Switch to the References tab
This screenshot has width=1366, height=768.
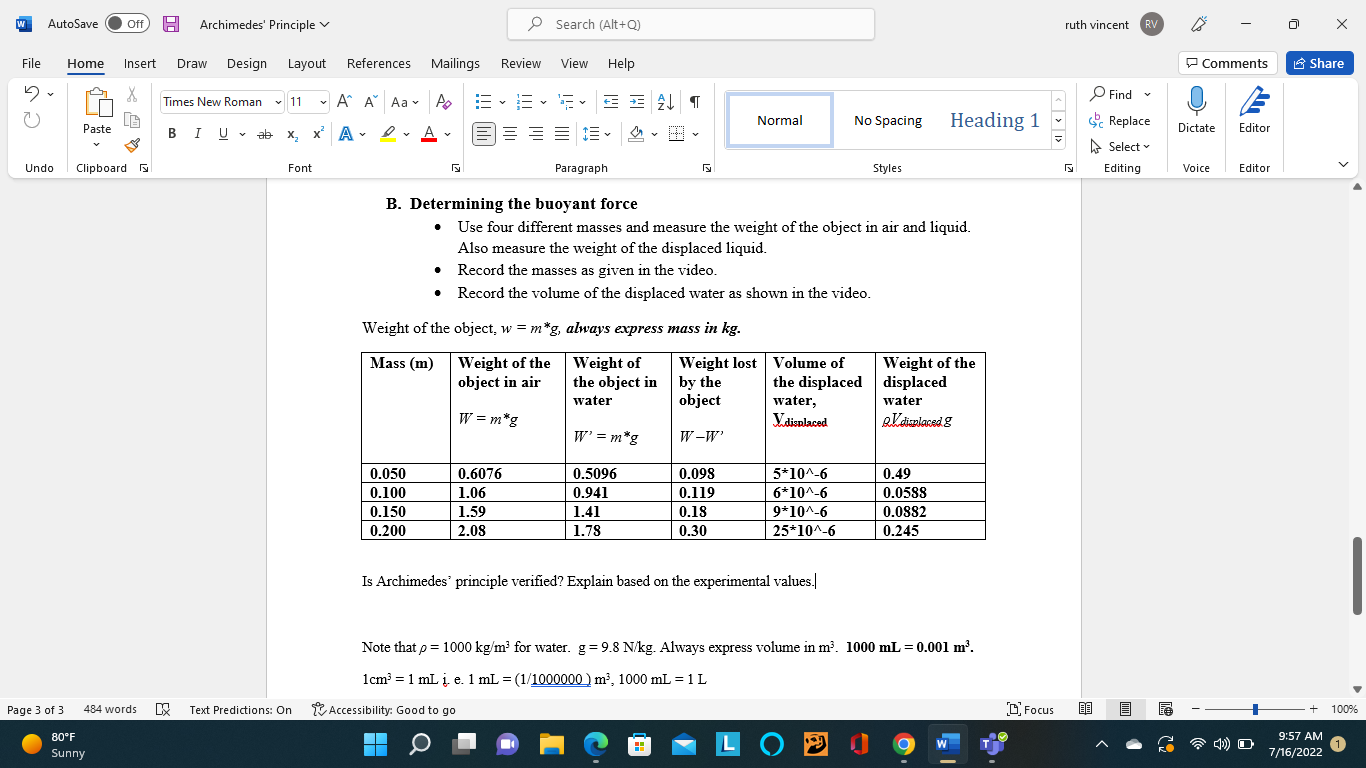[378, 63]
